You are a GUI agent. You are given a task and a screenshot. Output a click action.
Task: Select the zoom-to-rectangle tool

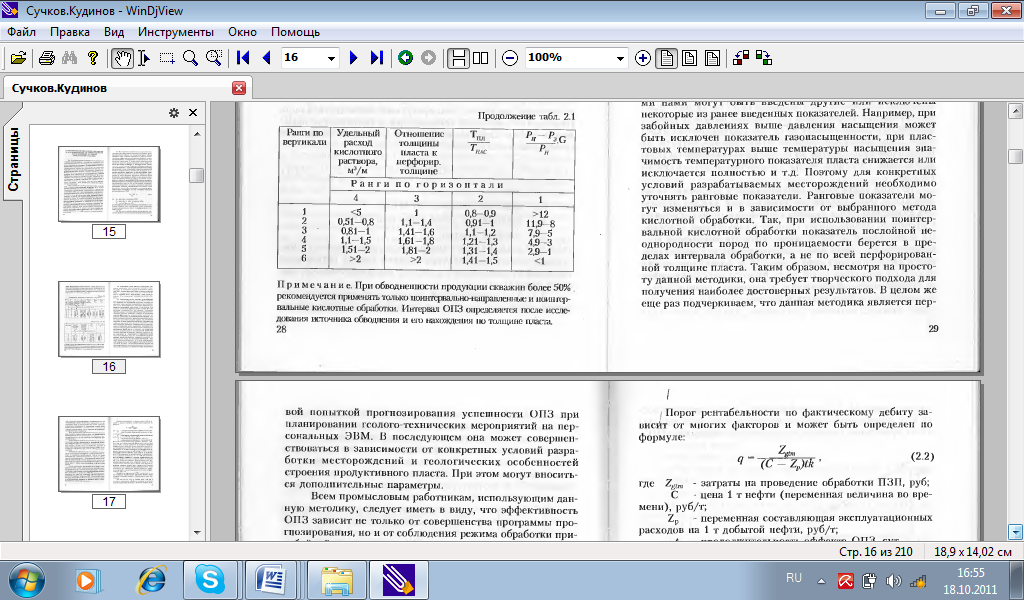pyautogui.click(x=214, y=58)
